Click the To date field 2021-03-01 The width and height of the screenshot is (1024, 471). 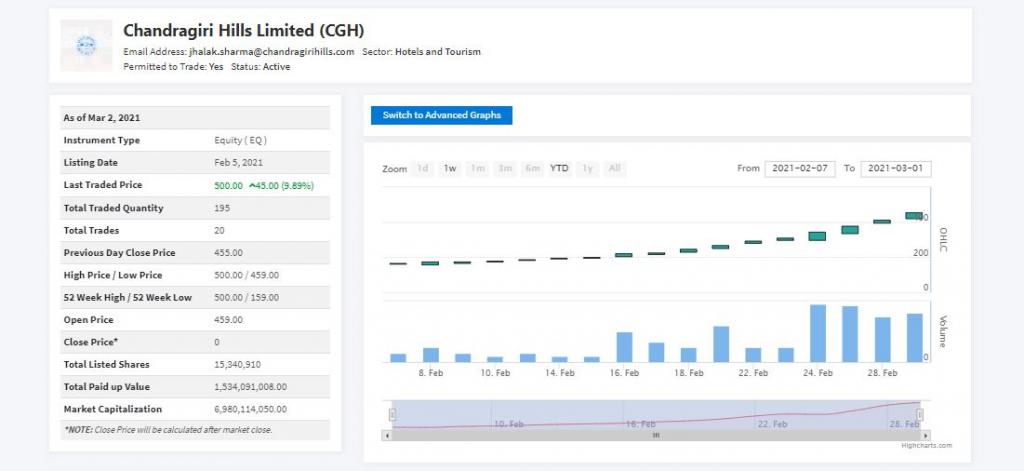(896, 169)
